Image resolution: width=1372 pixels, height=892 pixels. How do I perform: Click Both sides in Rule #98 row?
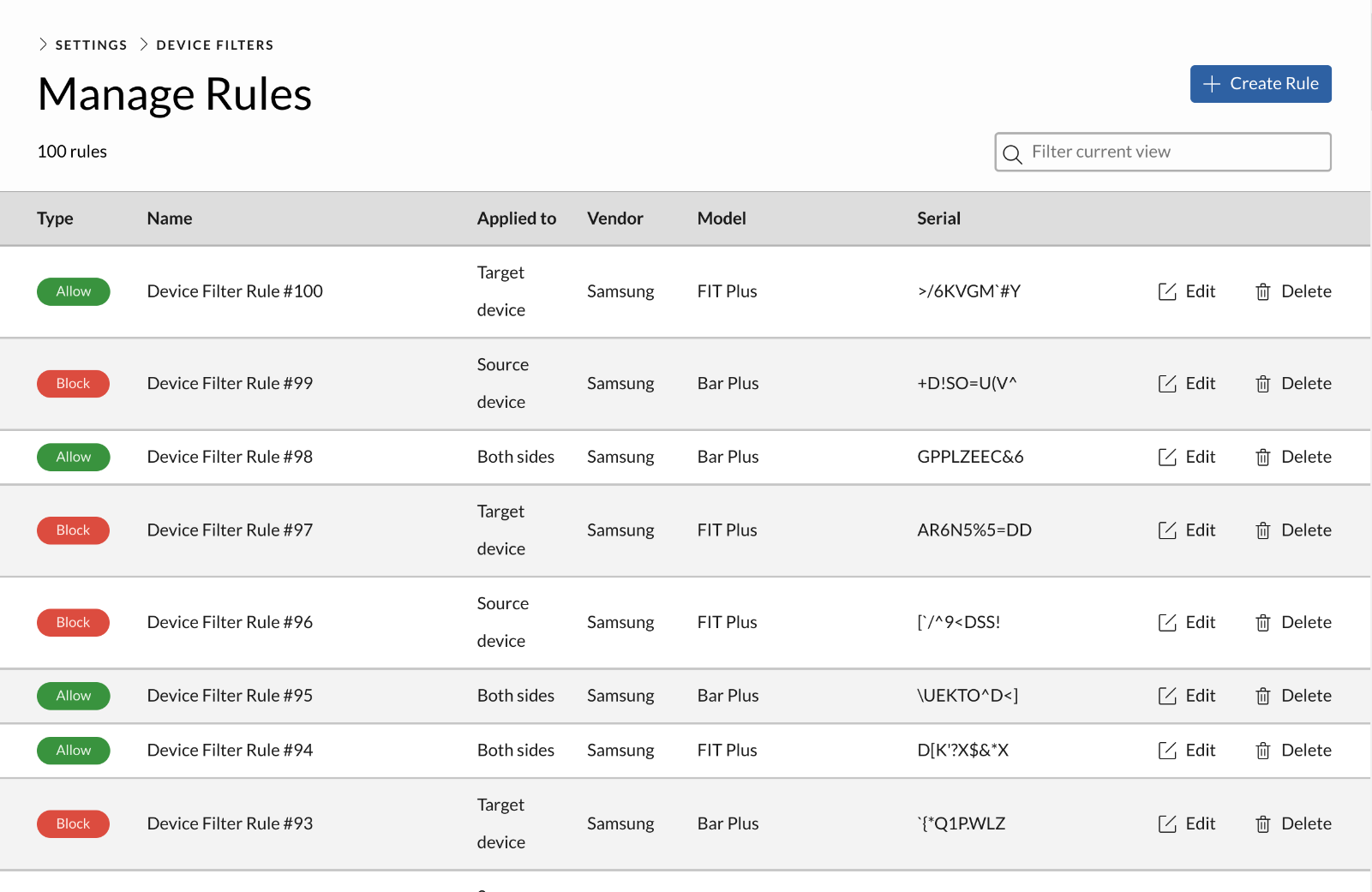pos(516,457)
